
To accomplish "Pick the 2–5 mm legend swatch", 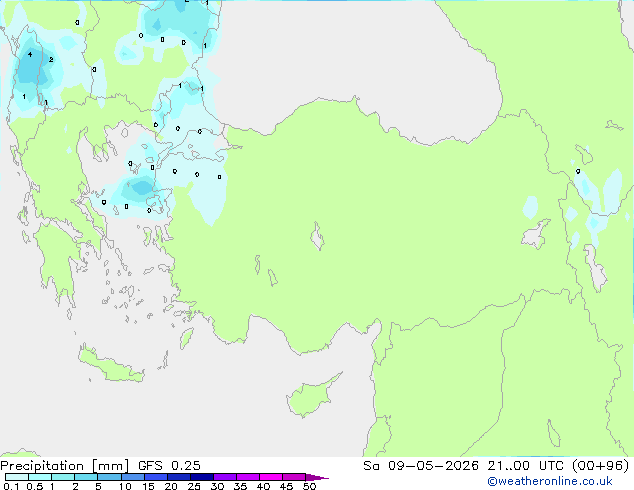I will click(86, 477).
